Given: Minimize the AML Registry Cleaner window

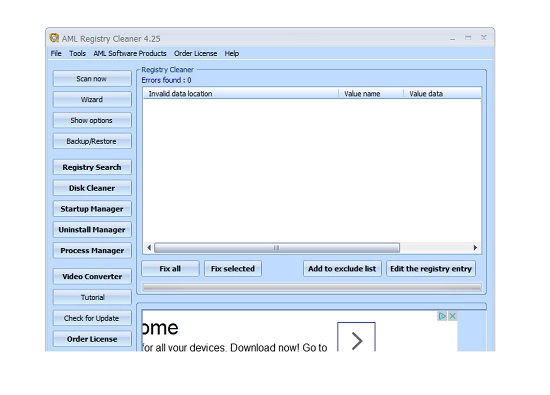Looking at the screenshot, I should coord(452,38).
